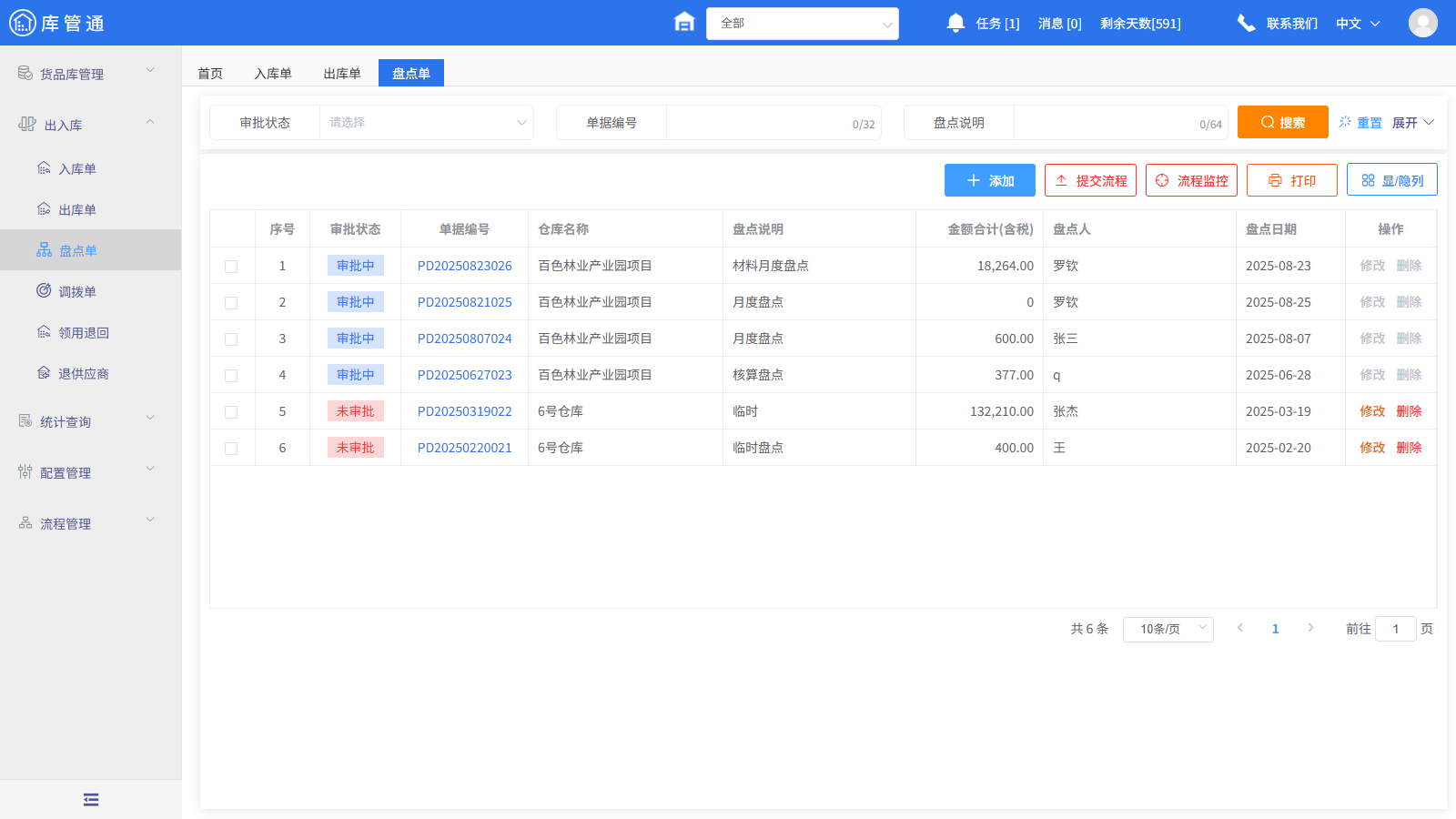
Task: Click 修改 for row PD20250220021
Action: tap(1372, 448)
